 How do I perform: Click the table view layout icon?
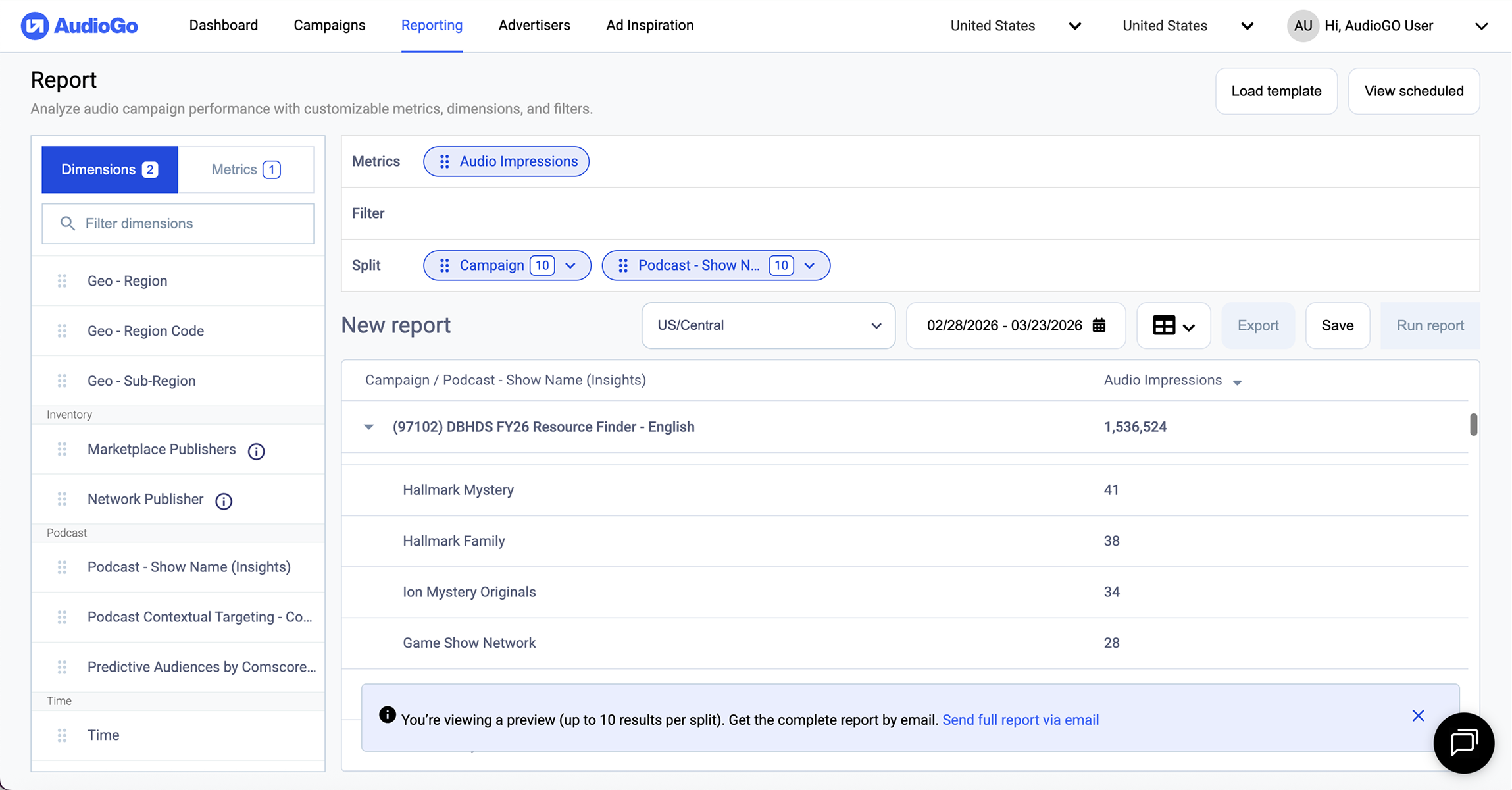coord(1163,325)
